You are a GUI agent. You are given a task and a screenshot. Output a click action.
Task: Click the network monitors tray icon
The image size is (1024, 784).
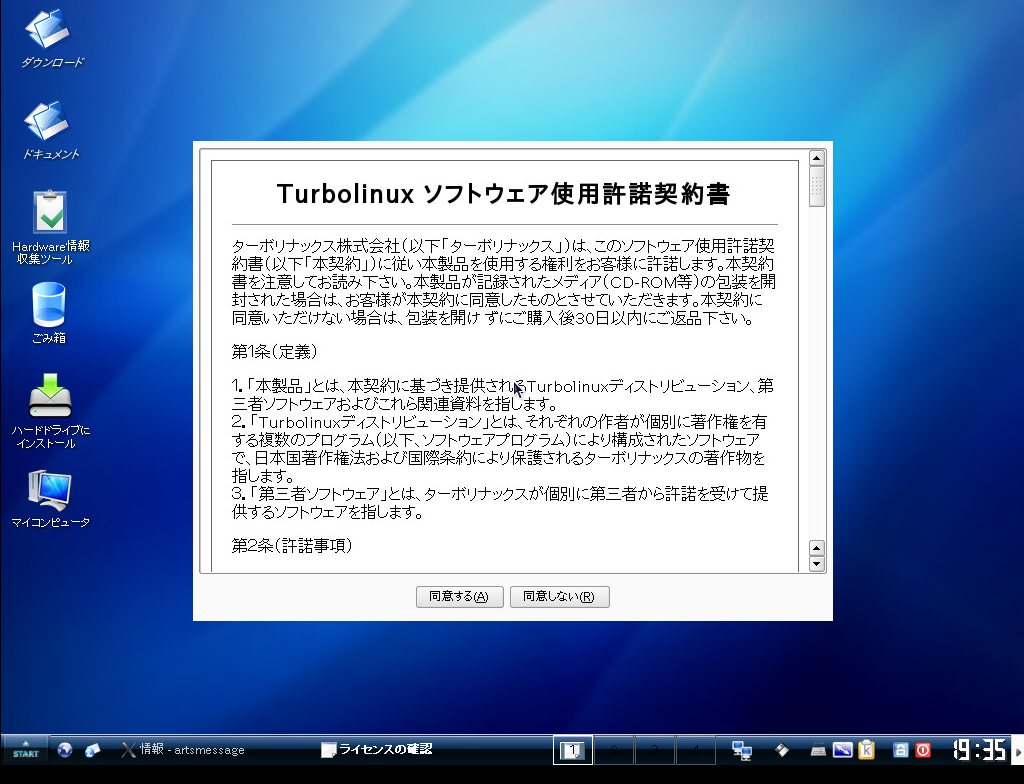click(x=741, y=749)
